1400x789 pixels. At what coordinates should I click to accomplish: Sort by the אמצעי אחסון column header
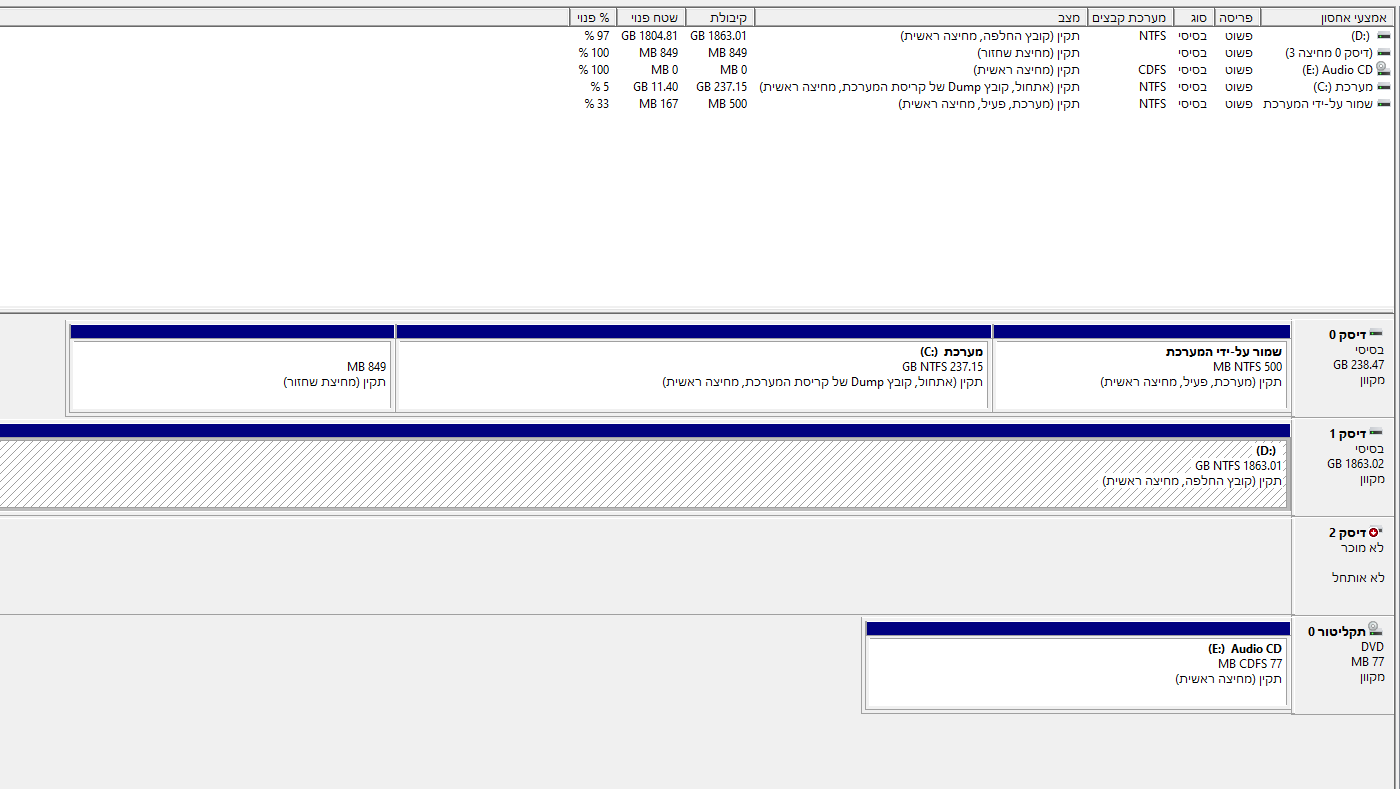point(1328,18)
